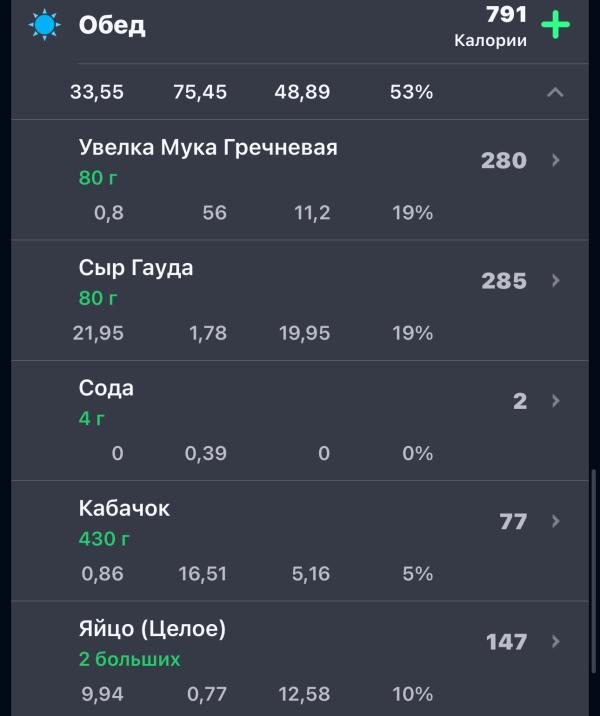Open details arrow for Кабачок

pyautogui.click(x=556, y=521)
